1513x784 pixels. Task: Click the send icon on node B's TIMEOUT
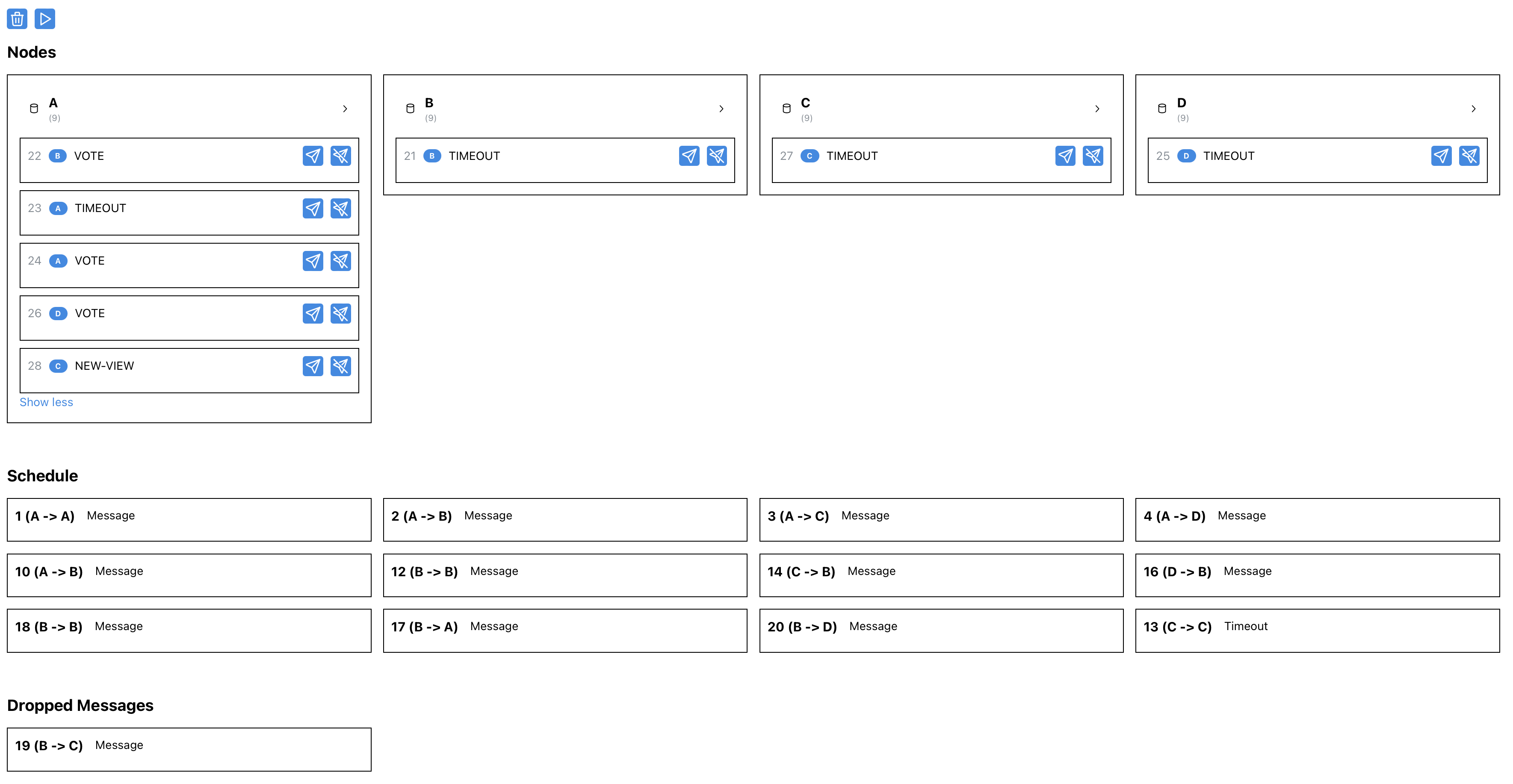(x=689, y=156)
